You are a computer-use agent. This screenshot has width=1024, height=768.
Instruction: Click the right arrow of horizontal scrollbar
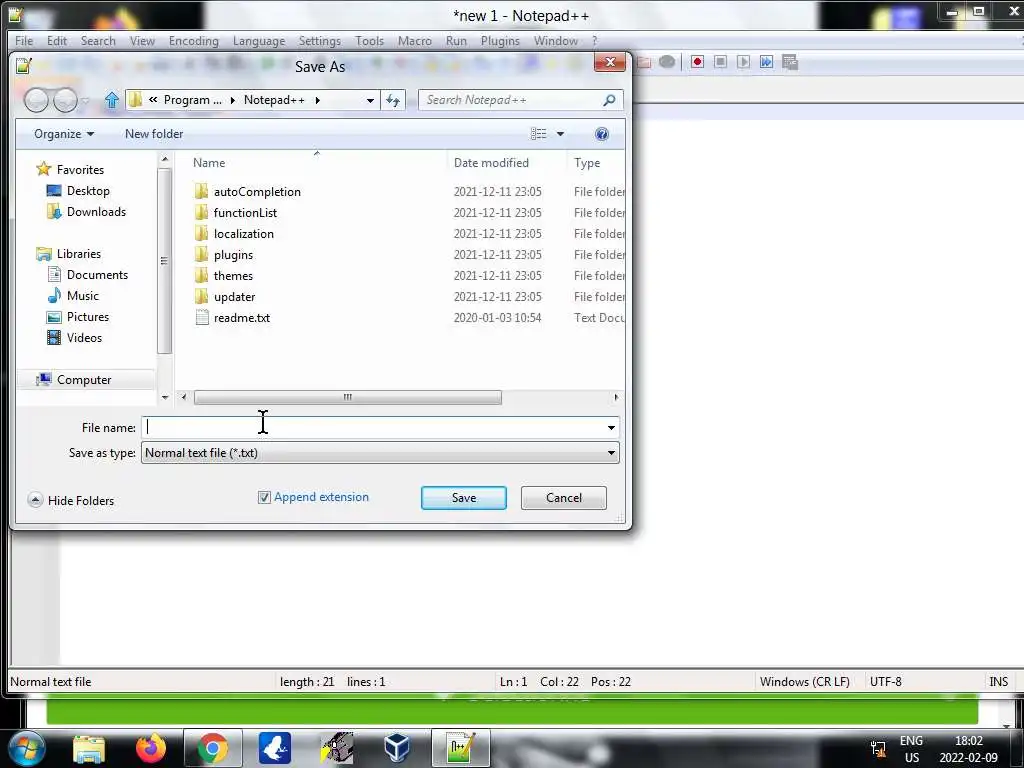pos(616,397)
